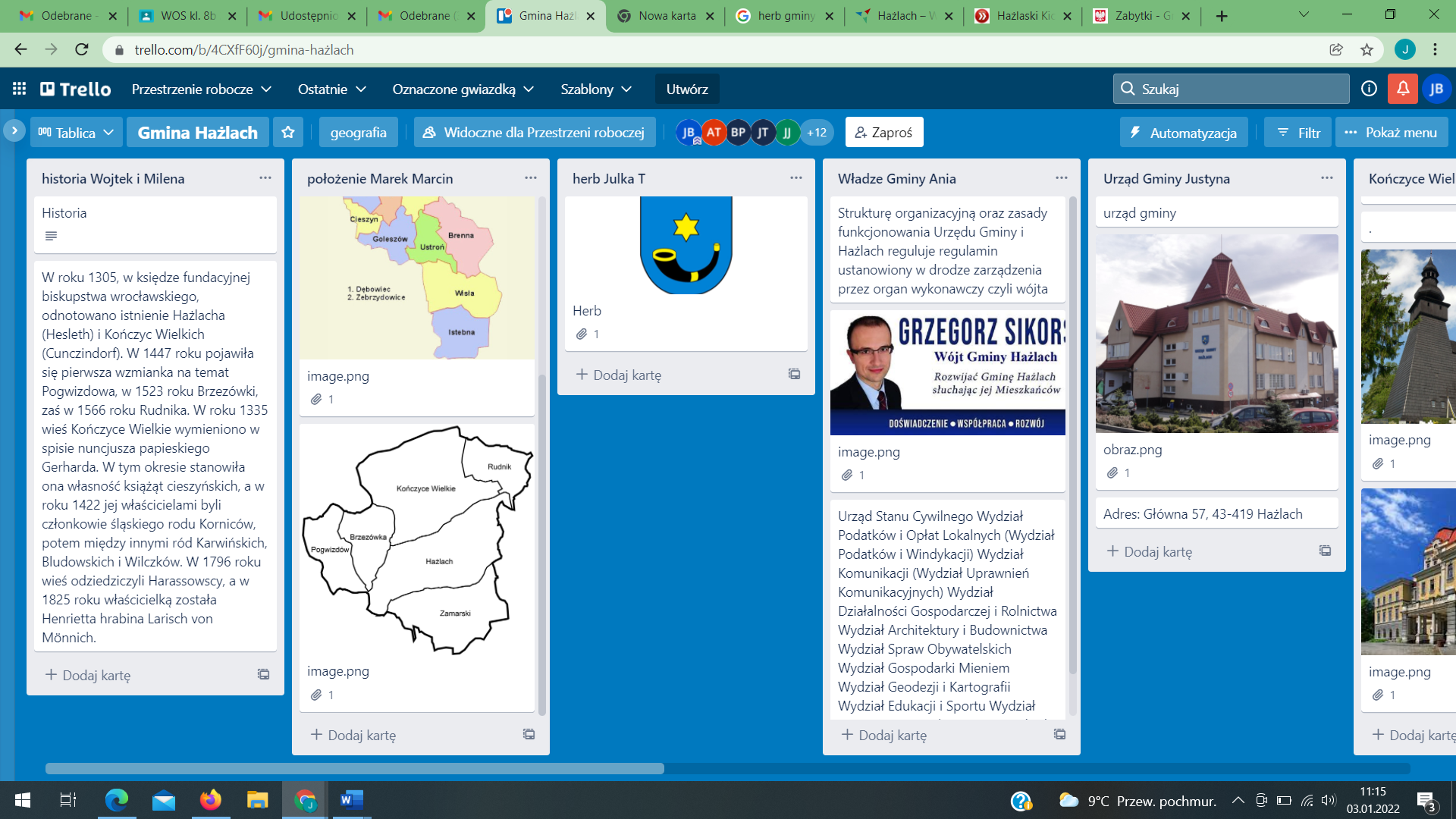This screenshot has width=1456, height=819.
Task: Open the information icon in the header
Action: point(1369,89)
